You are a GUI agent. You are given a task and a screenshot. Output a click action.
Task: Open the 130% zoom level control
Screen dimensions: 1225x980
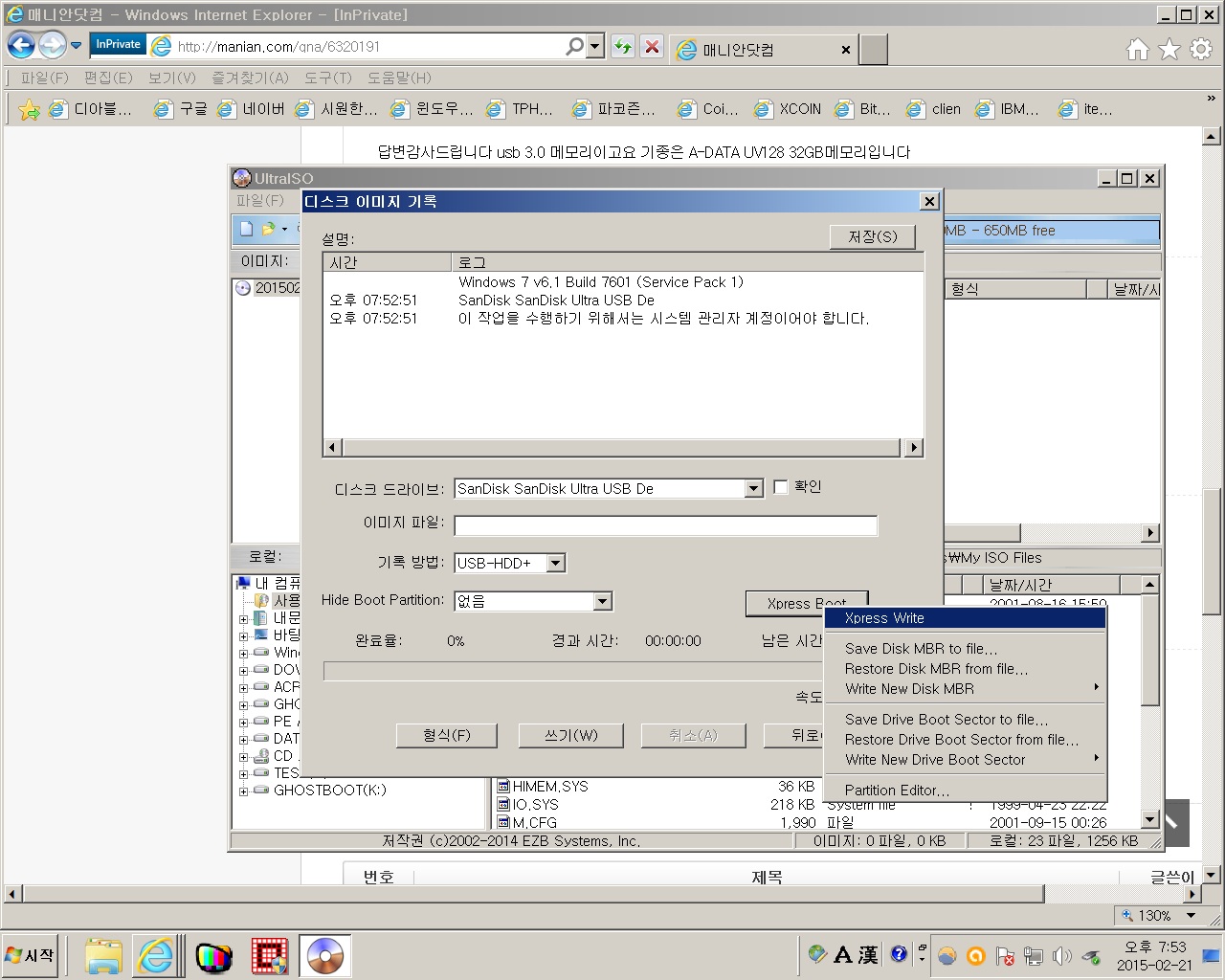(x=1160, y=916)
